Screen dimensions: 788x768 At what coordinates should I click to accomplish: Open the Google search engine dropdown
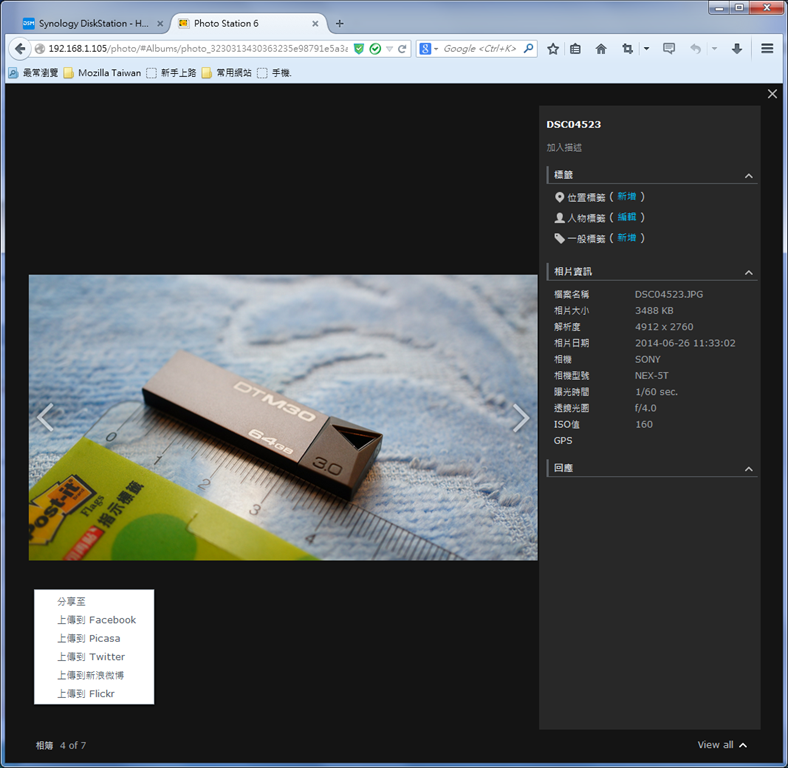coord(436,49)
